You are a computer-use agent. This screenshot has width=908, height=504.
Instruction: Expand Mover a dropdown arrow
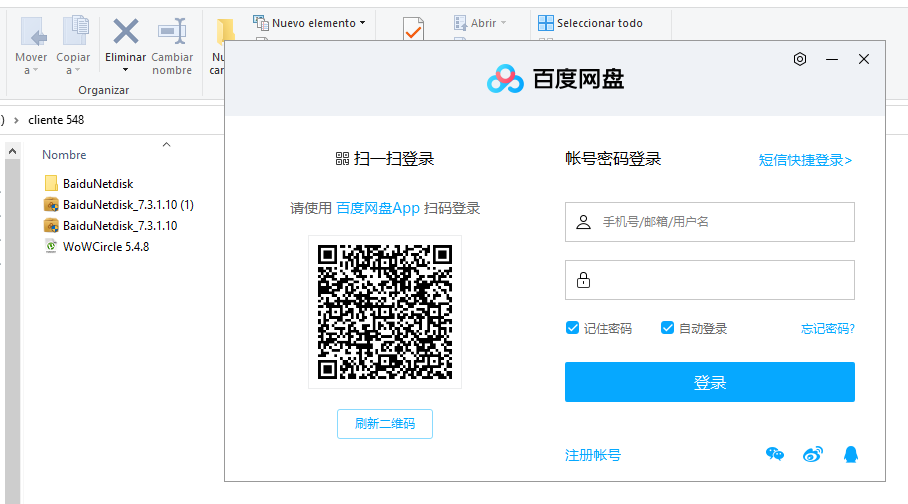pos(35,71)
